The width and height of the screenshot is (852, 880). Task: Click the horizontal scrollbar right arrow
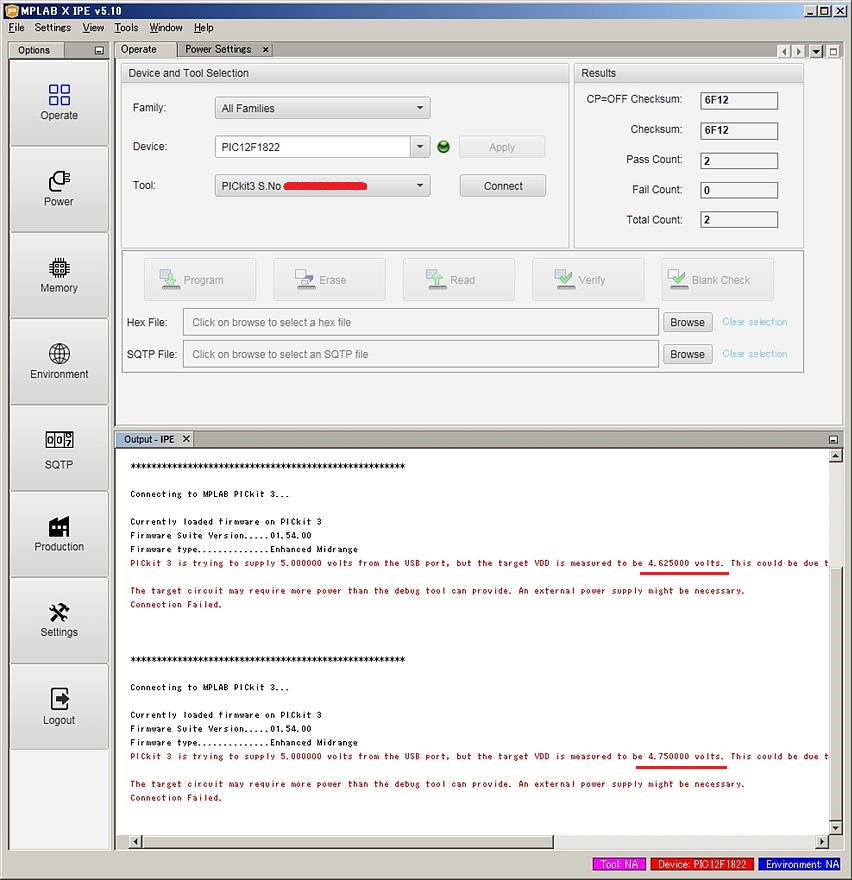(x=822, y=841)
